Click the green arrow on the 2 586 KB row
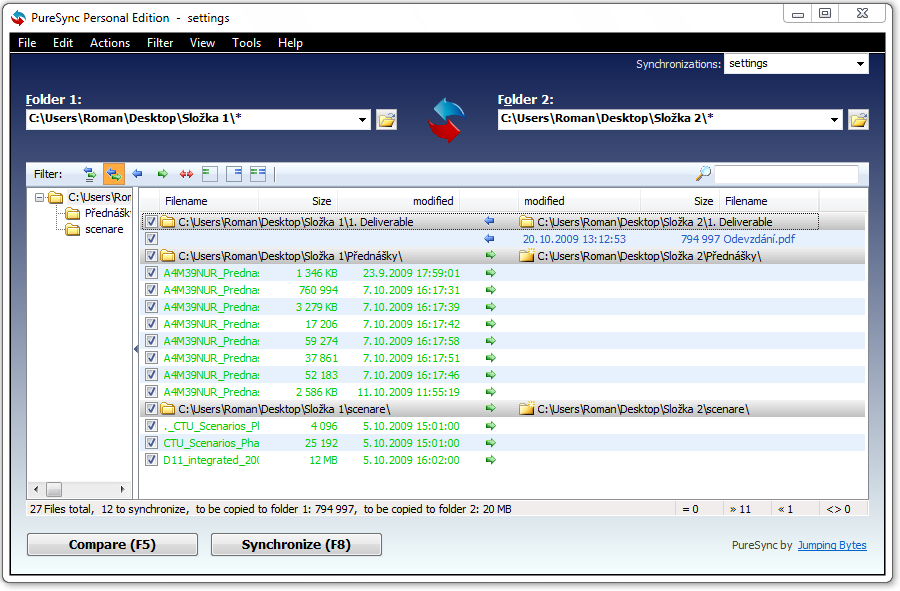 (x=491, y=392)
